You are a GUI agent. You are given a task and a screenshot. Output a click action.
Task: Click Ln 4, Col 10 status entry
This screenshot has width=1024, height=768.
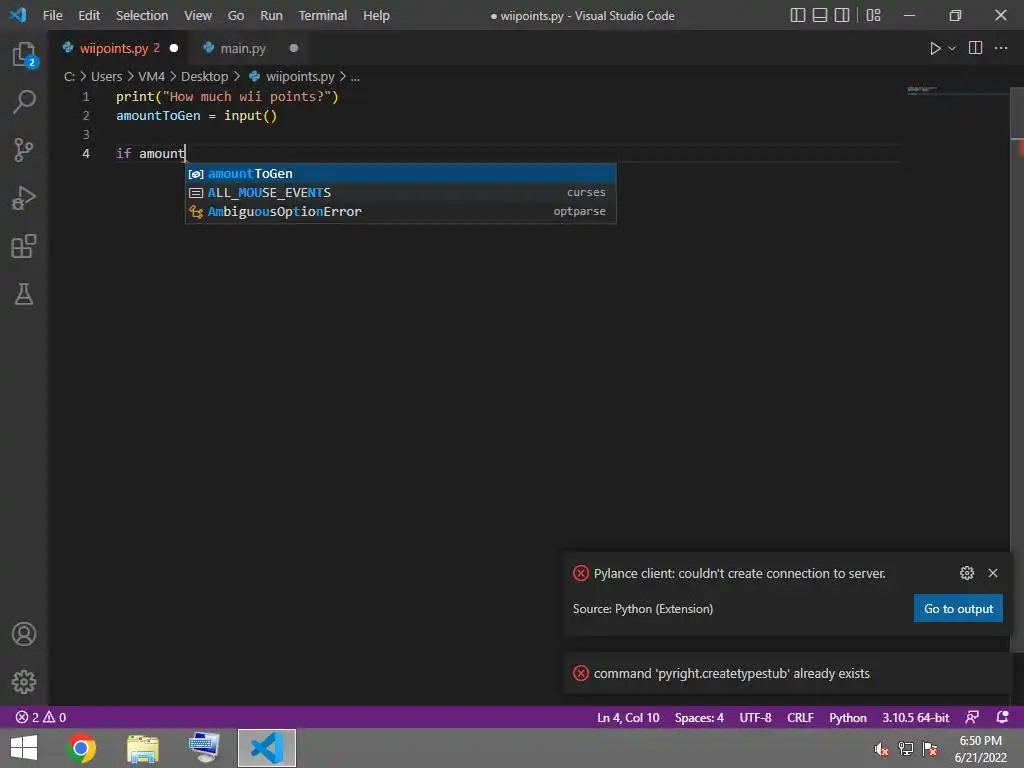(628, 717)
